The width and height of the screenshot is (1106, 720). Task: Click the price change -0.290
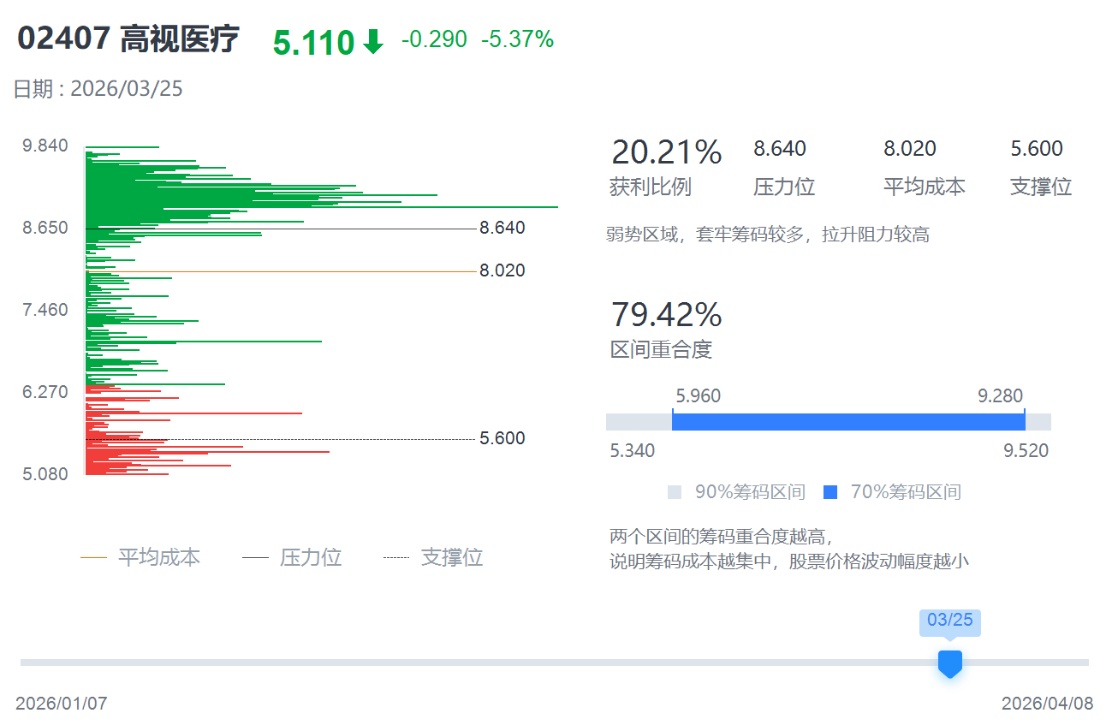click(434, 39)
